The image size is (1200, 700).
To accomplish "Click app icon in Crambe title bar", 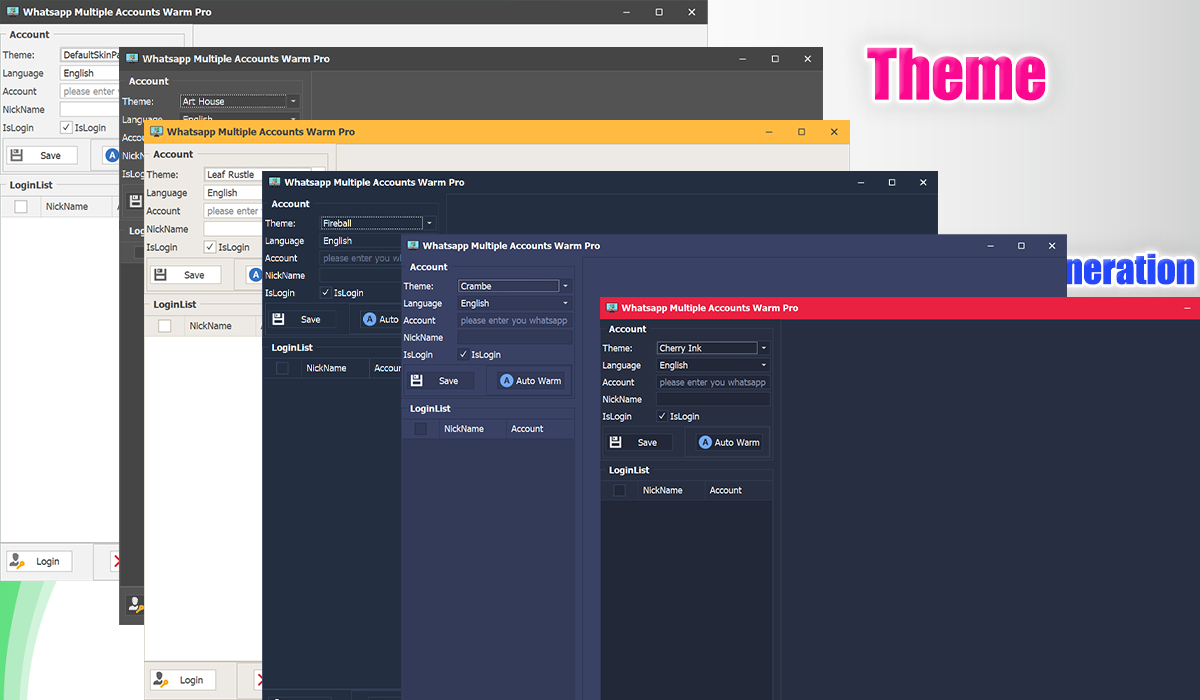I will click(x=412, y=245).
